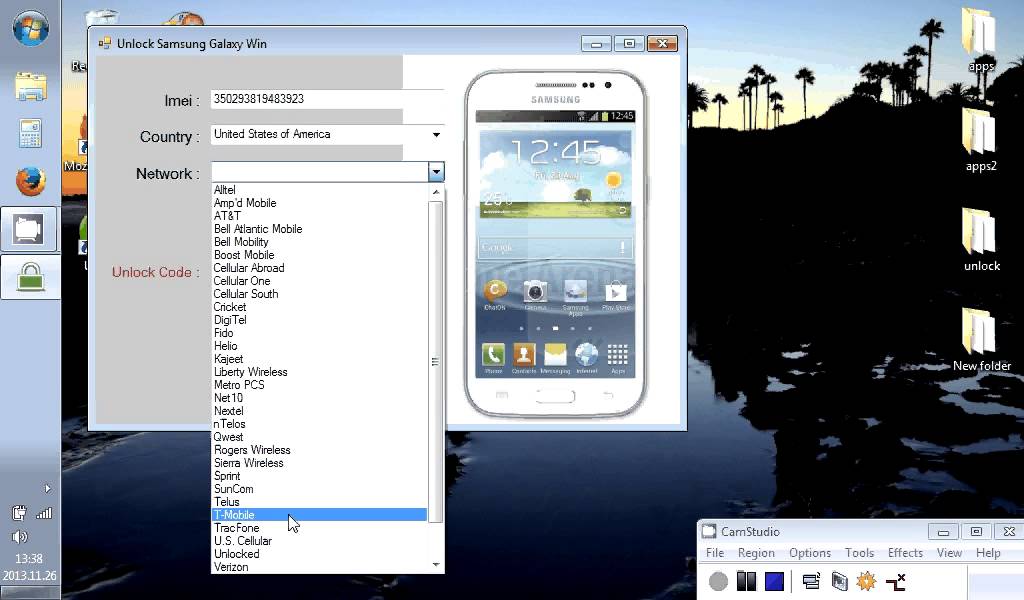1024x600 pixels.
Task: Minimize the CamStudio window
Action: 943,532
